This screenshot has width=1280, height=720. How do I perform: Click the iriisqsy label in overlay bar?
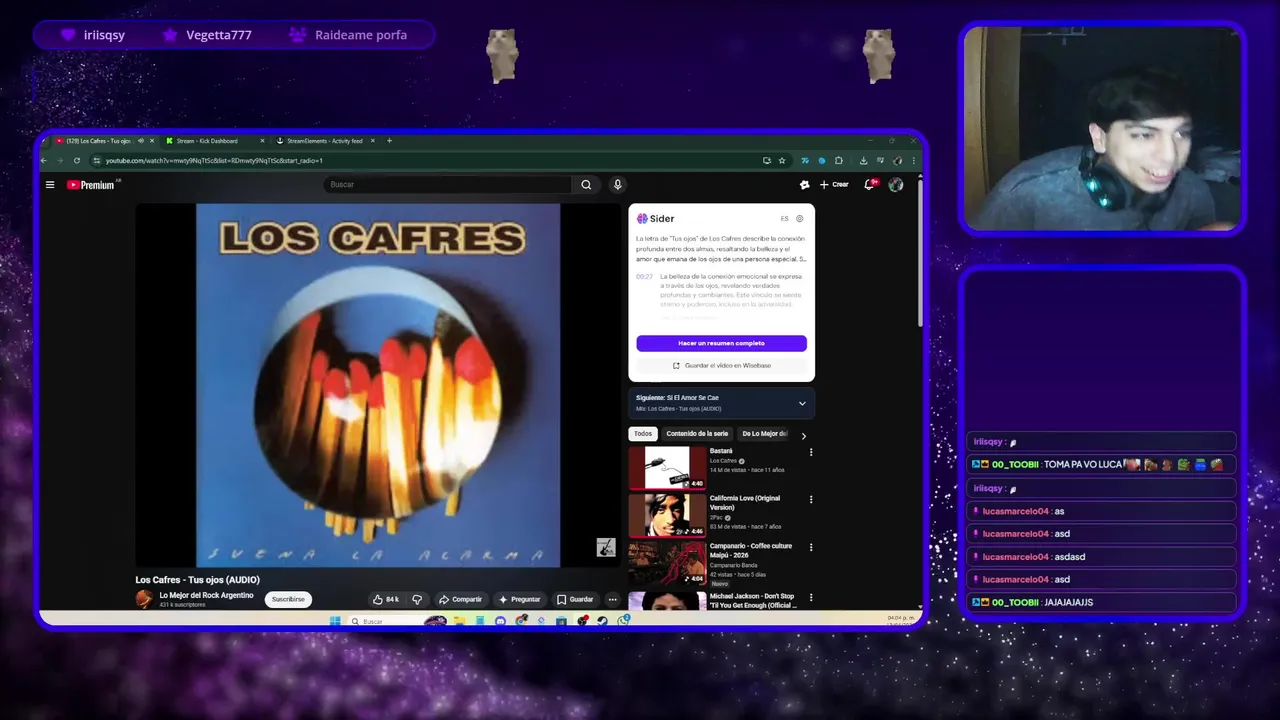click(104, 35)
